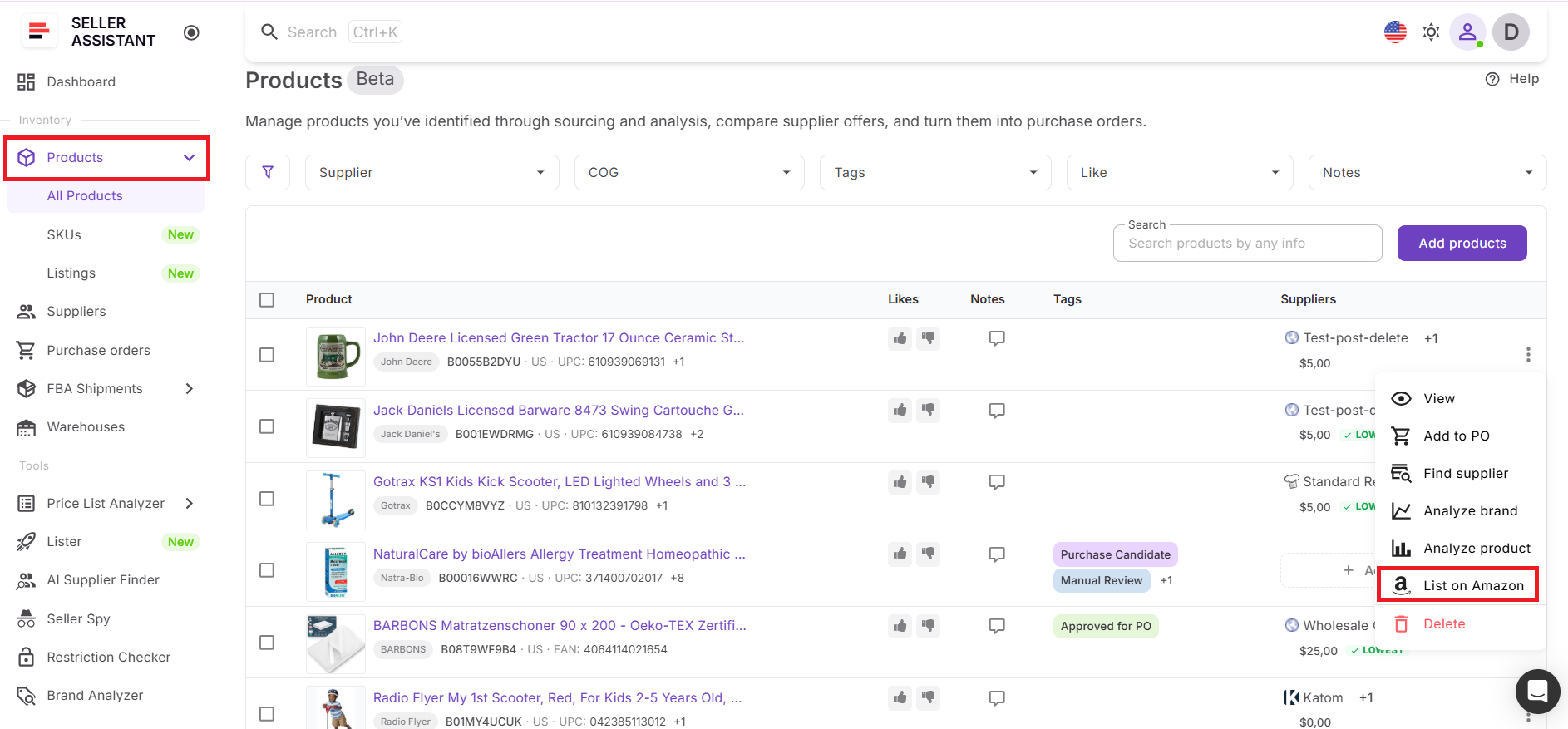Open notes for John Deere product
The width and height of the screenshot is (1568, 729).
[997, 338]
